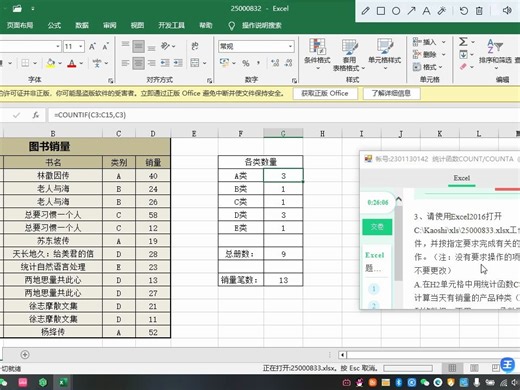The height and width of the screenshot is (390, 520).
Task: Select the circle annotation tool
Action: click(396, 11)
